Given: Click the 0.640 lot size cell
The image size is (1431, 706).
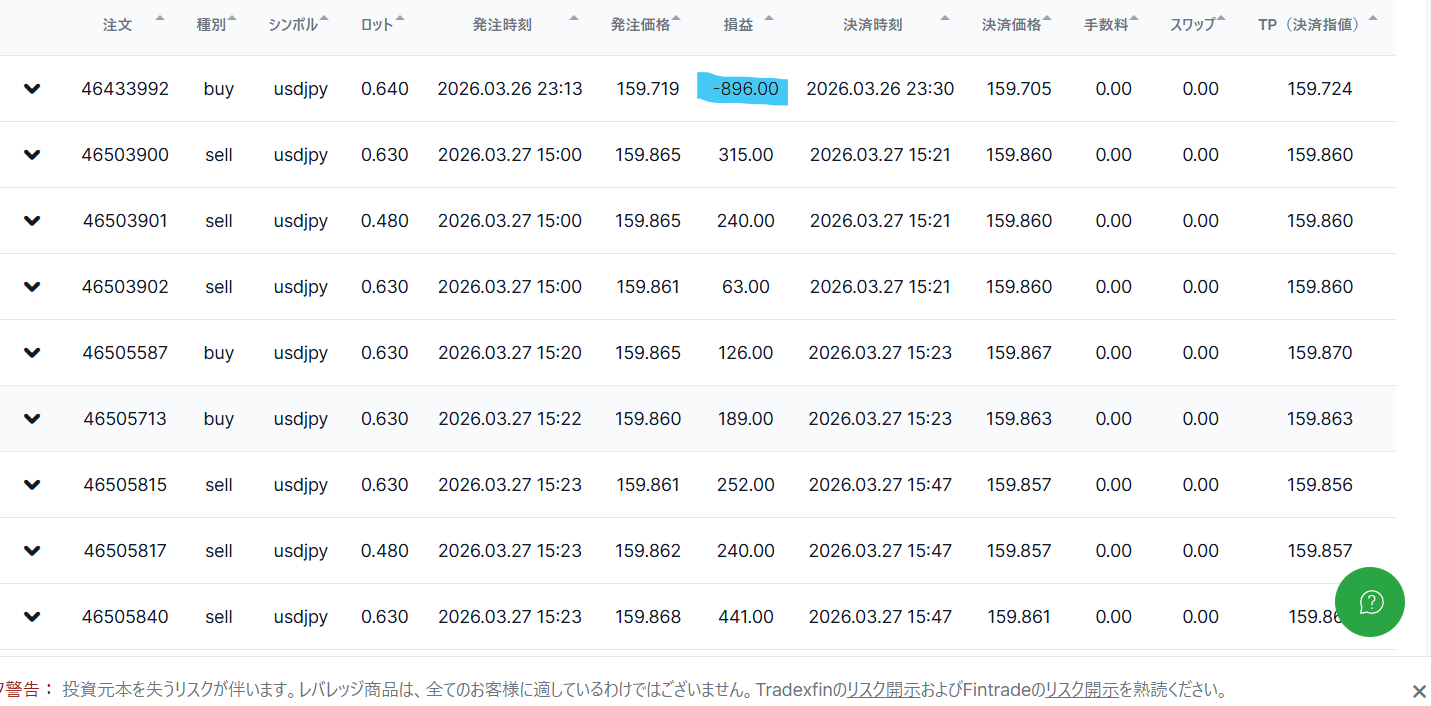Looking at the screenshot, I should coord(385,89).
